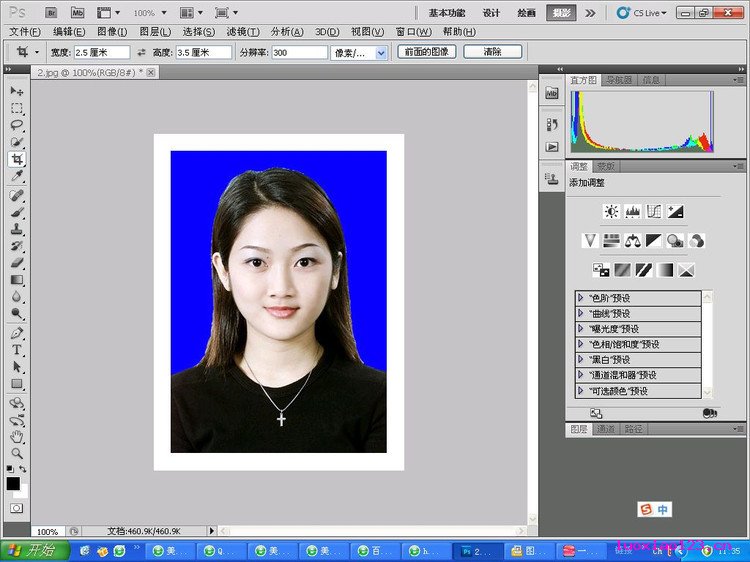Switch foreground and background colors
750x562 pixels.
tap(23, 468)
